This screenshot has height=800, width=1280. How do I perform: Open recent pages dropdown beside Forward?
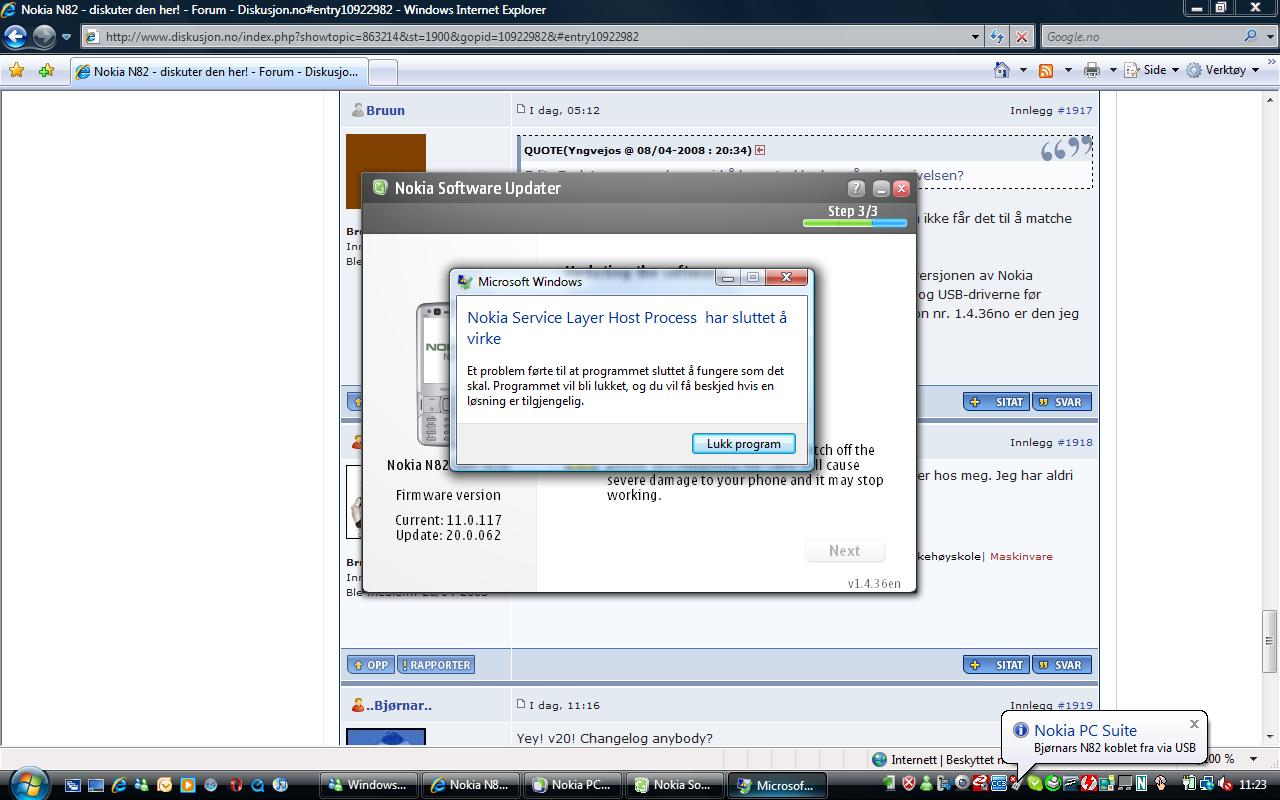tap(67, 37)
